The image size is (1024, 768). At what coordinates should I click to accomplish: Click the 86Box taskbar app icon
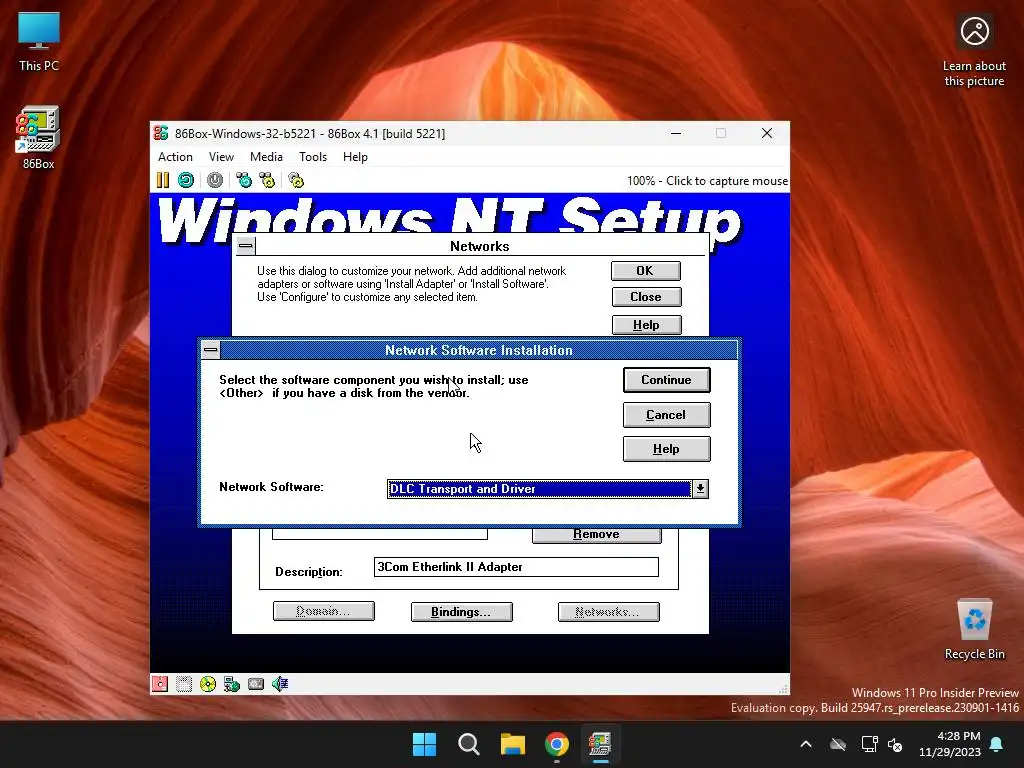(600, 744)
